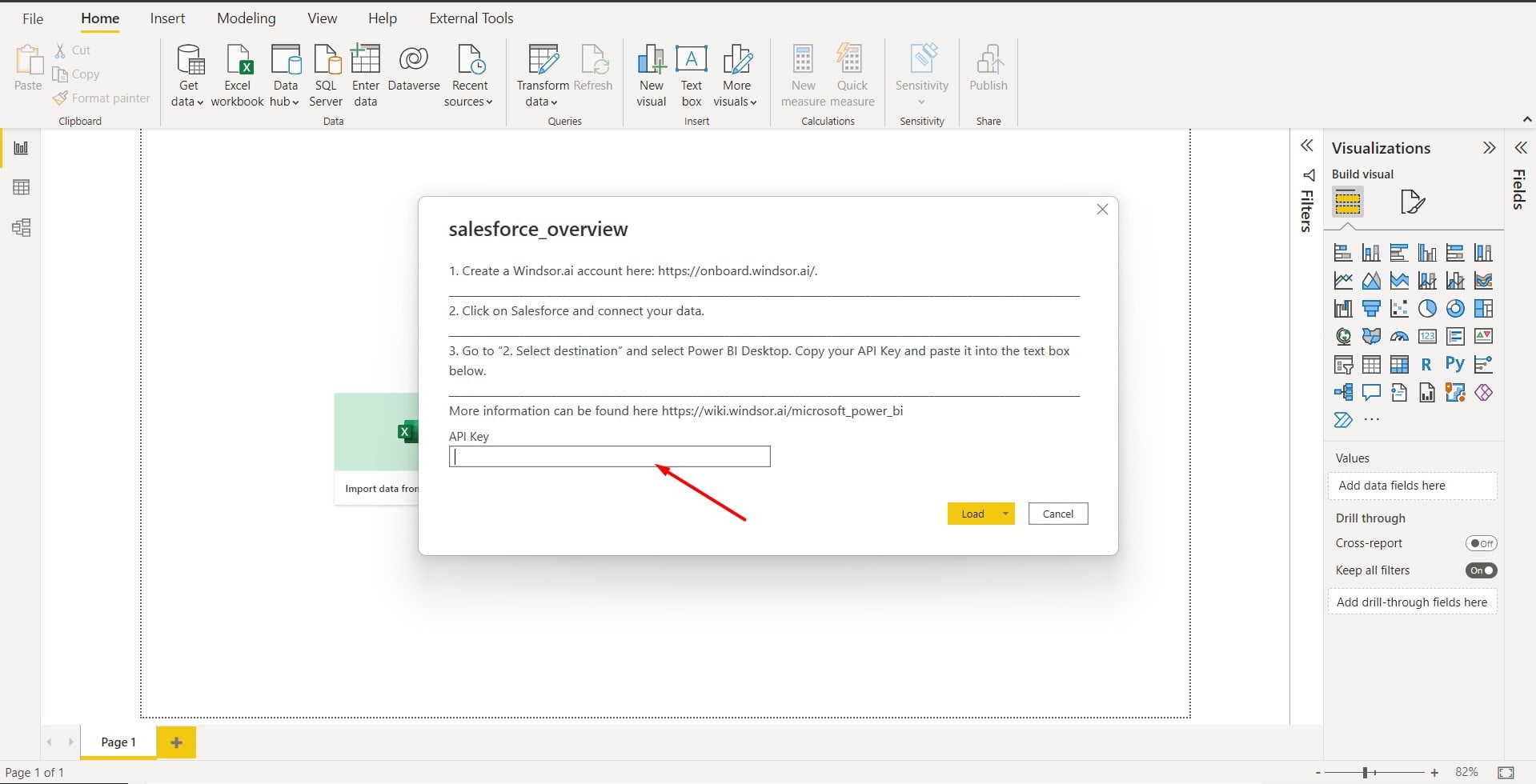Select the Gauge visual
The image size is (1536, 784).
1399,337
